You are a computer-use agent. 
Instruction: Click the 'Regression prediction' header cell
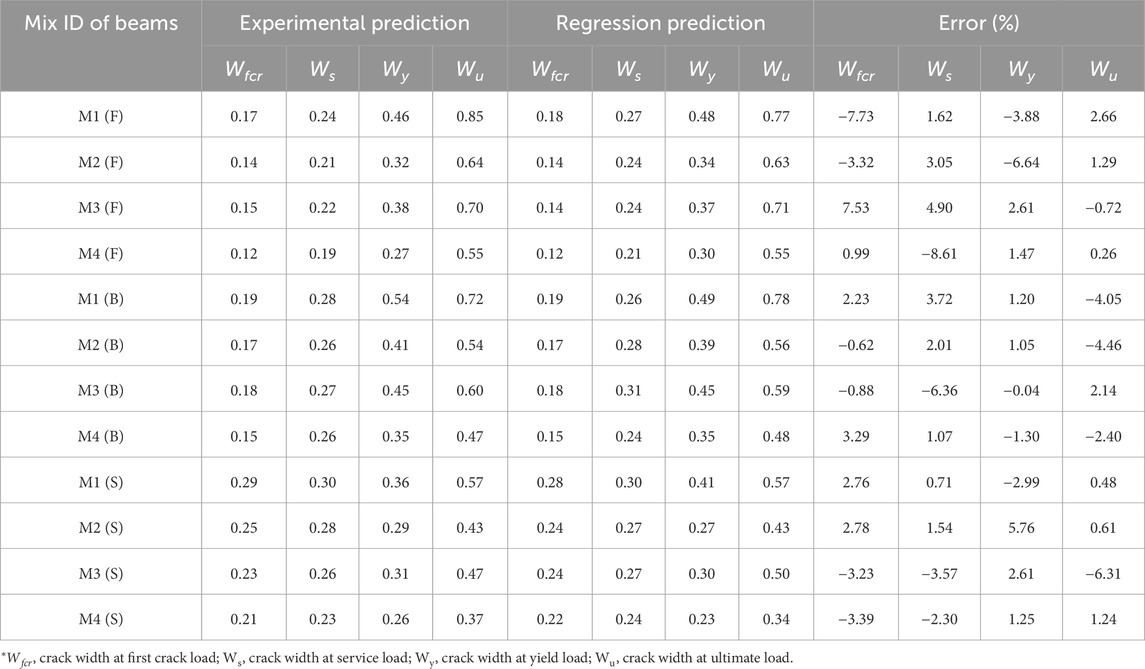coord(660,22)
